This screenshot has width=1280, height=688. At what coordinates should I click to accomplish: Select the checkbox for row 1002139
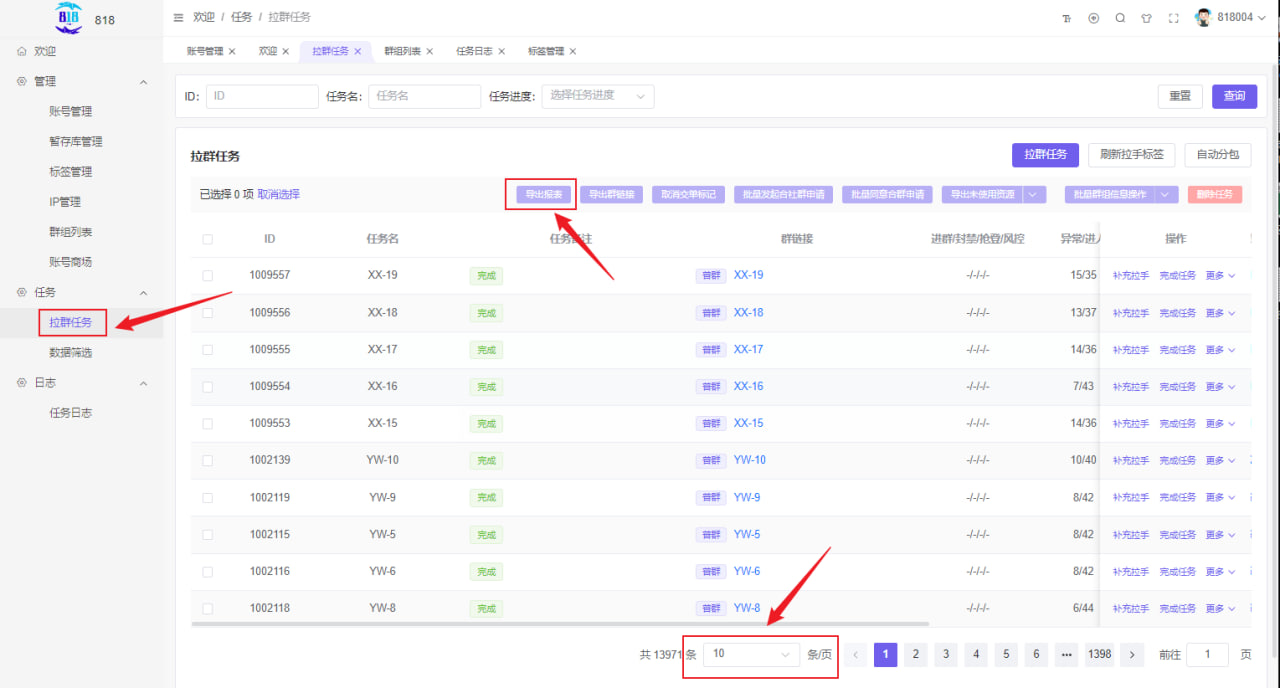coord(208,460)
